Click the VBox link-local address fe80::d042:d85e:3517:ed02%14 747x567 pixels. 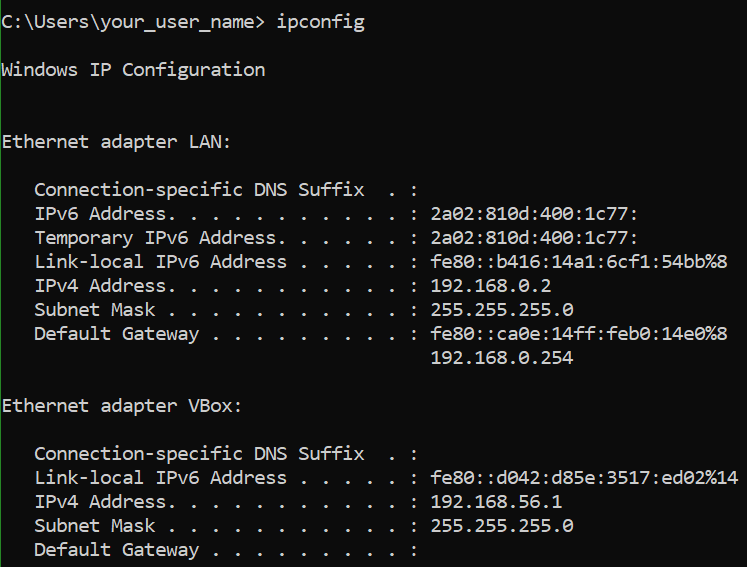[x=585, y=478]
